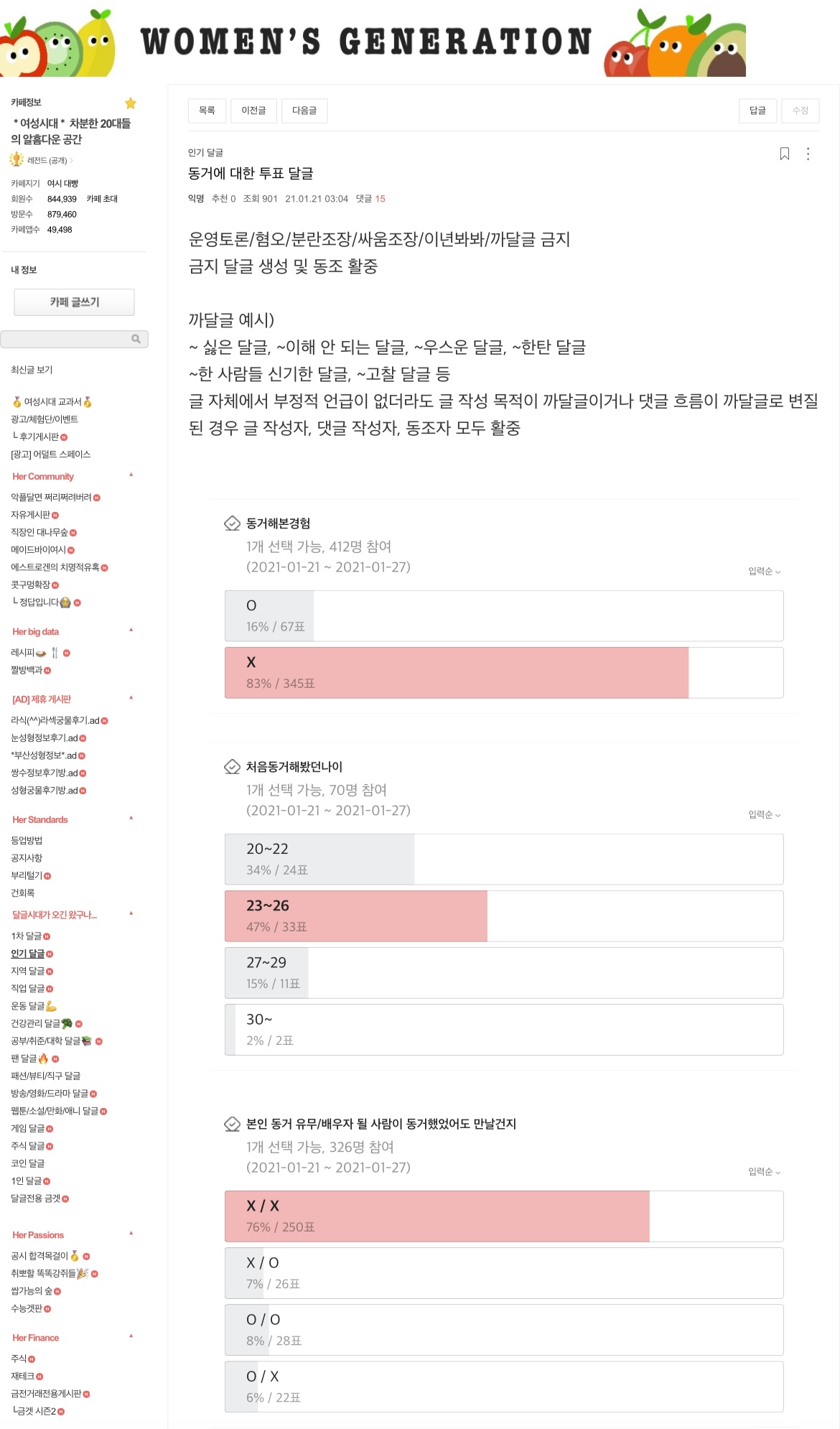Screen dimensions: 840x1429
Task: Go to the 공지사항 board
Action: 27,858
